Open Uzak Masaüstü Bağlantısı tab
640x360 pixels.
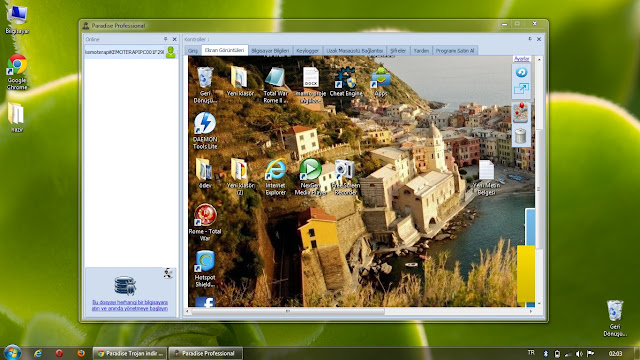point(354,51)
